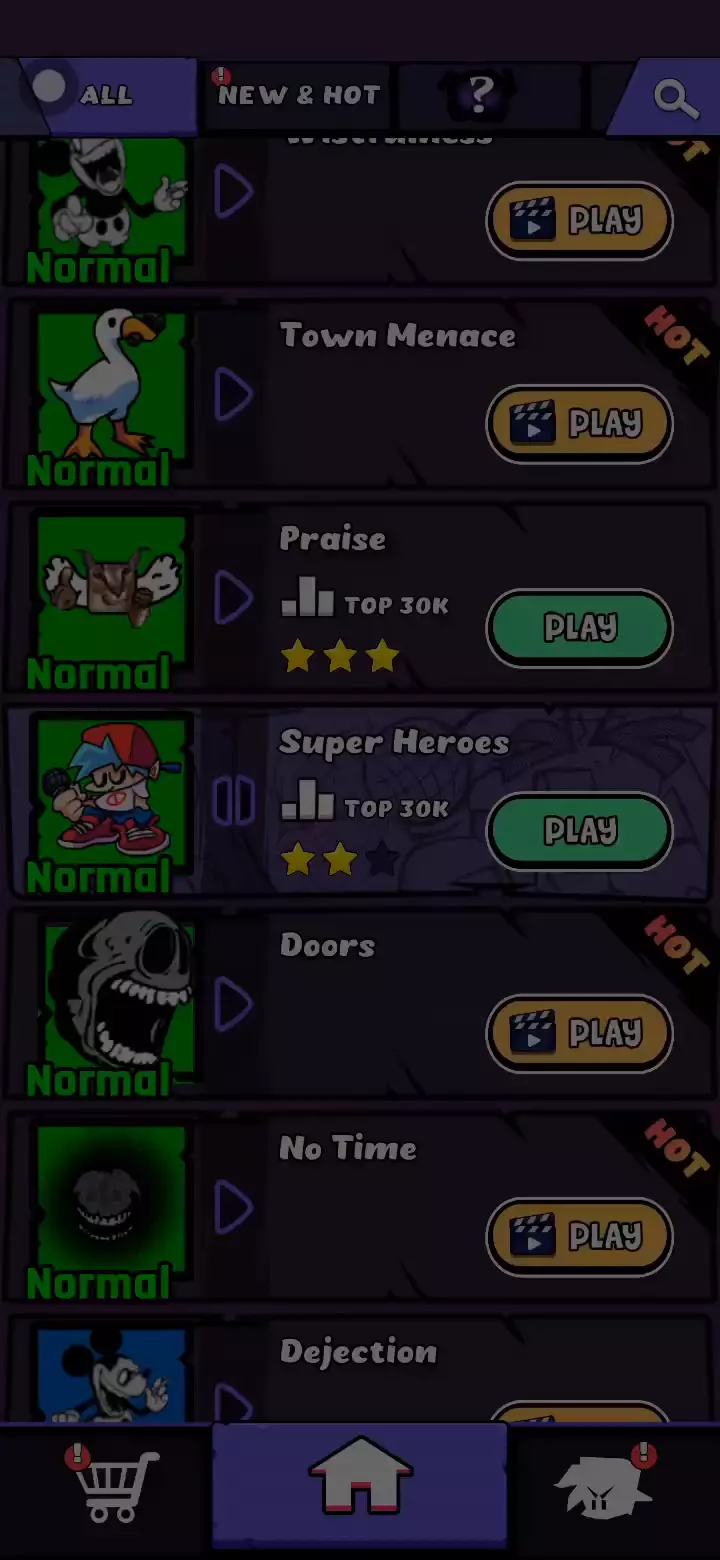Viewport: 720px width, 1560px height.
Task: Preview the Doors song with its arrow
Action: coord(233,1005)
